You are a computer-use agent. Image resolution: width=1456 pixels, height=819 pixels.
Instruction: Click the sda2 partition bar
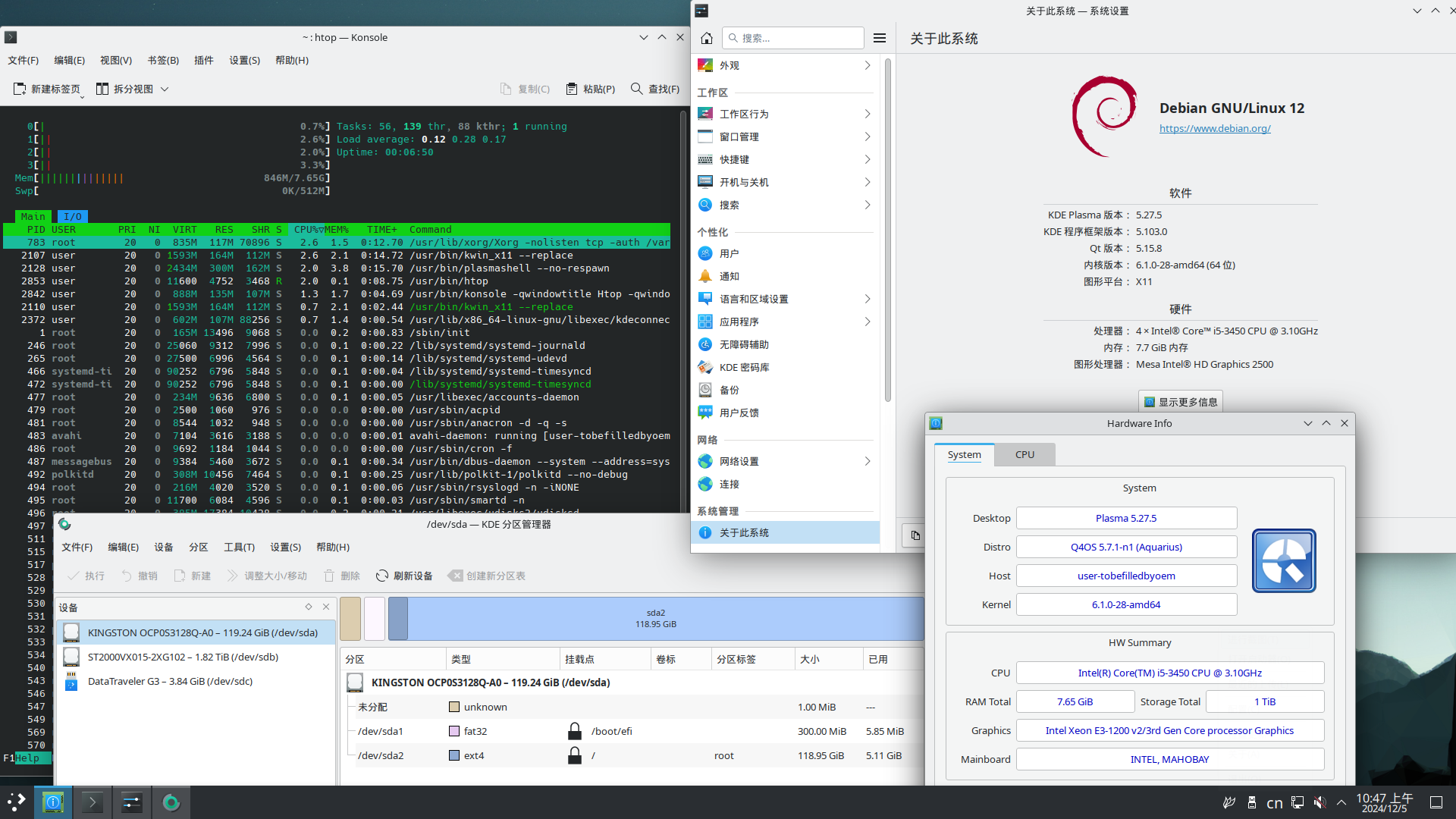coord(656,618)
